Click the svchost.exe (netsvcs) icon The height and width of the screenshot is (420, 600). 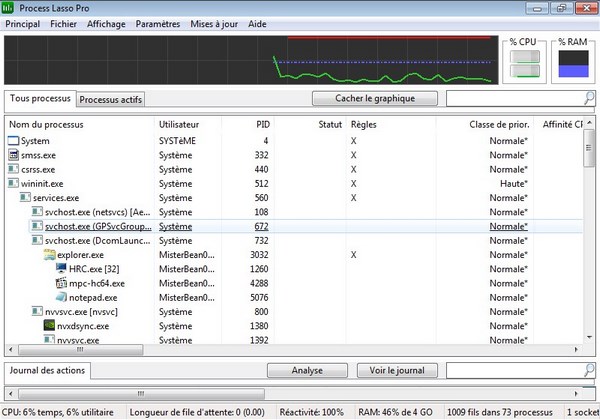click(37, 212)
